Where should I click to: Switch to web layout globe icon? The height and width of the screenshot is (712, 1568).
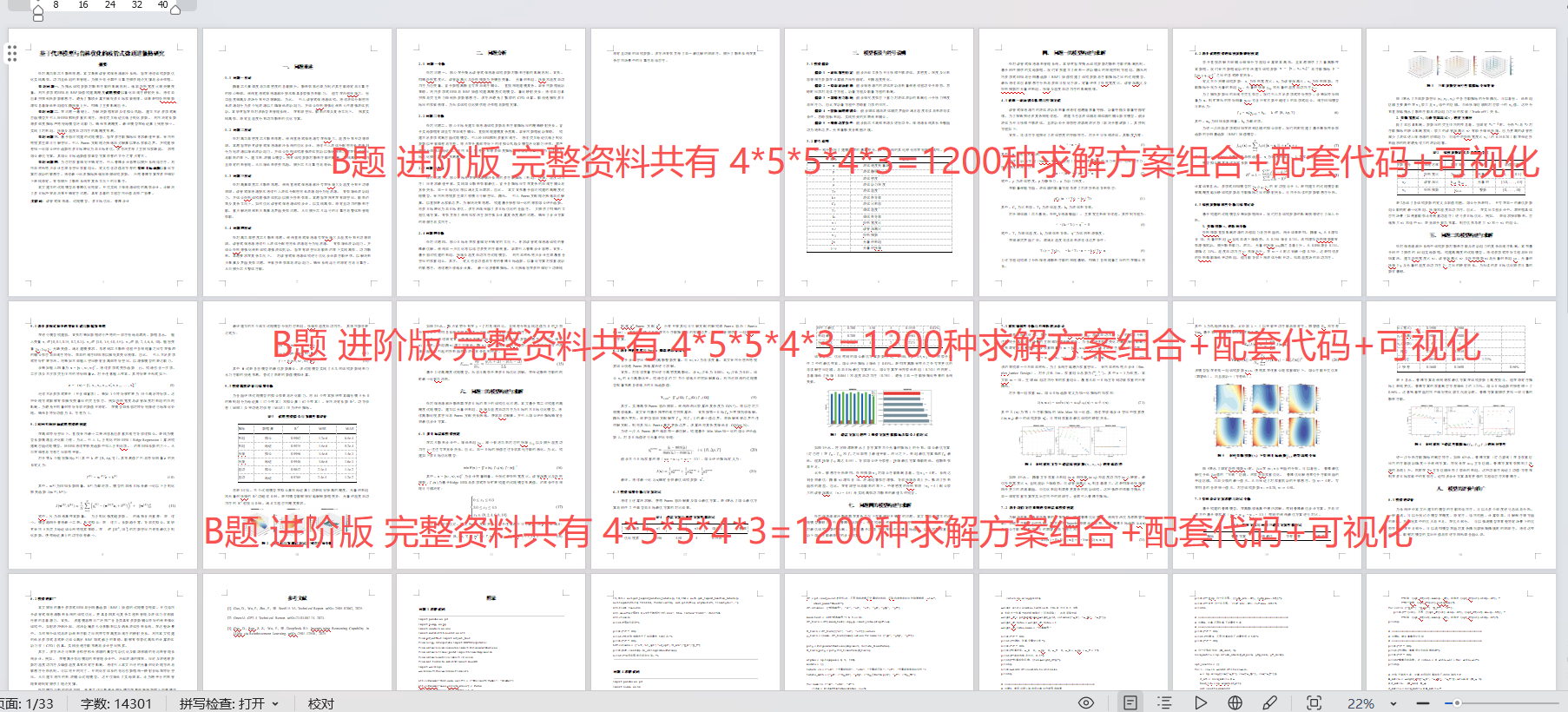1235,702
